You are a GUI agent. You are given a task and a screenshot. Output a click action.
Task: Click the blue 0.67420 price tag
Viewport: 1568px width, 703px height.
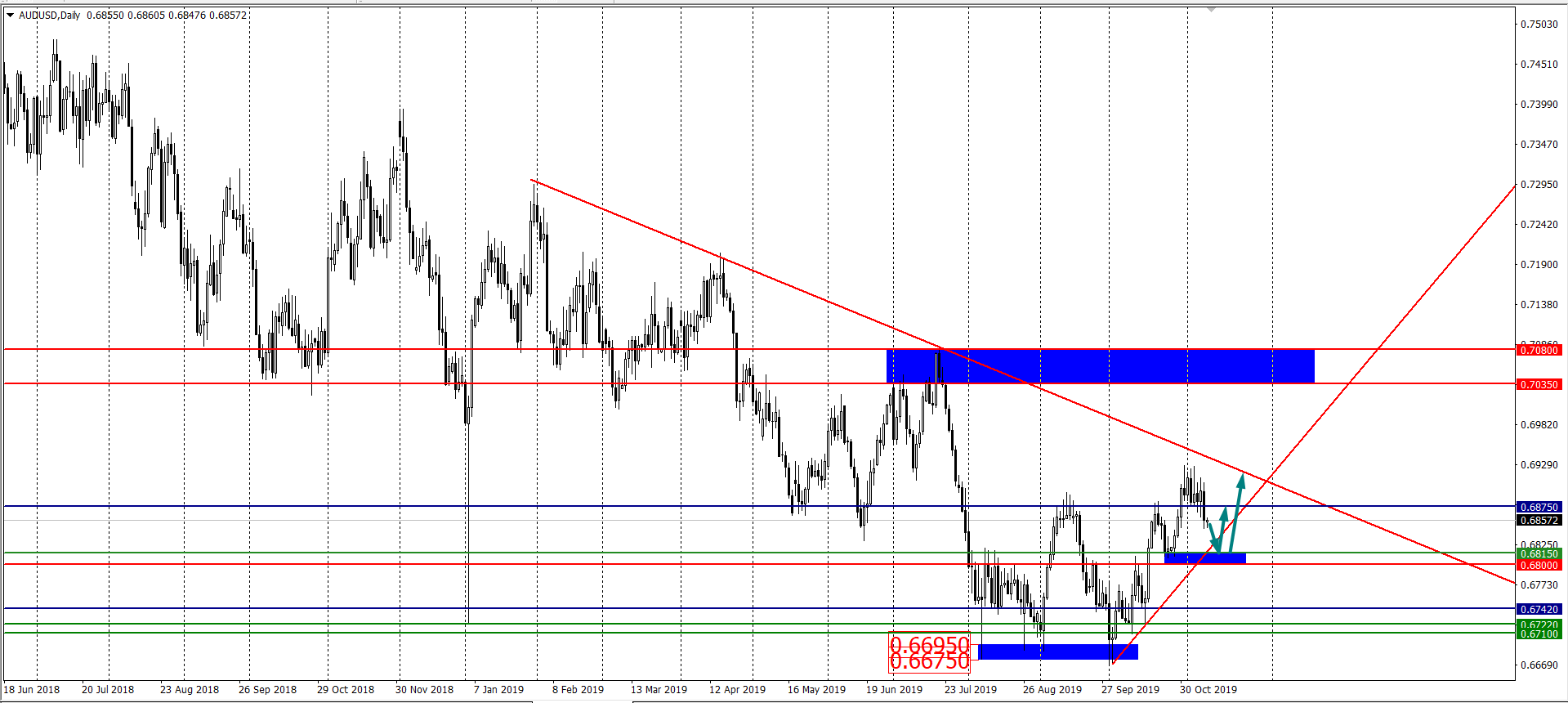tap(1538, 609)
